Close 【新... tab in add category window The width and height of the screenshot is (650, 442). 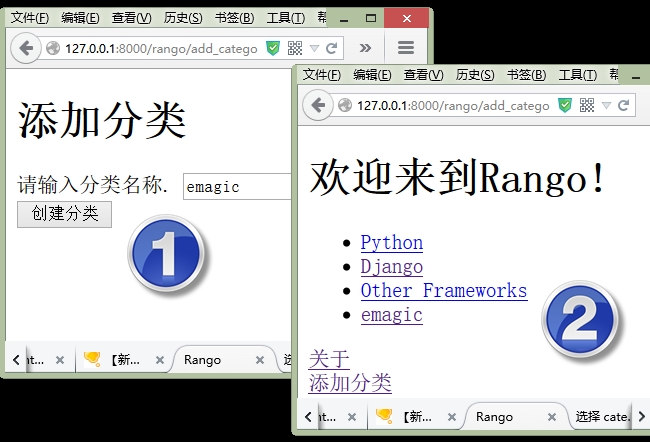click(160, 360)
